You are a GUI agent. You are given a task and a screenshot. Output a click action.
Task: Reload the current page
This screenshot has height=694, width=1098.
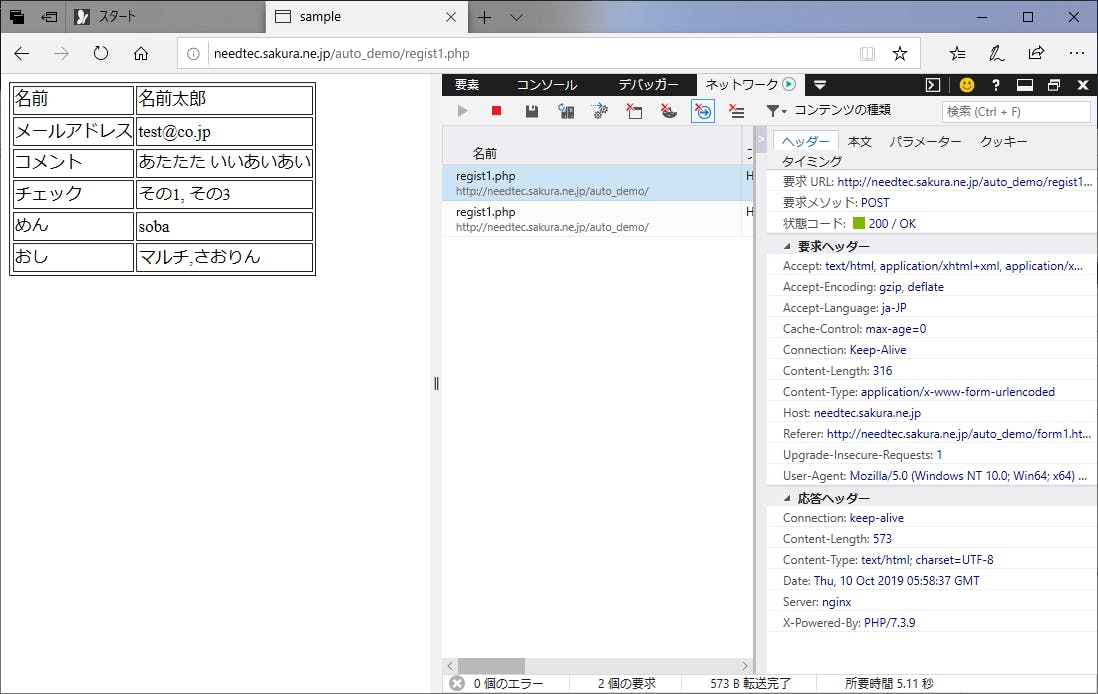(101, 53)
